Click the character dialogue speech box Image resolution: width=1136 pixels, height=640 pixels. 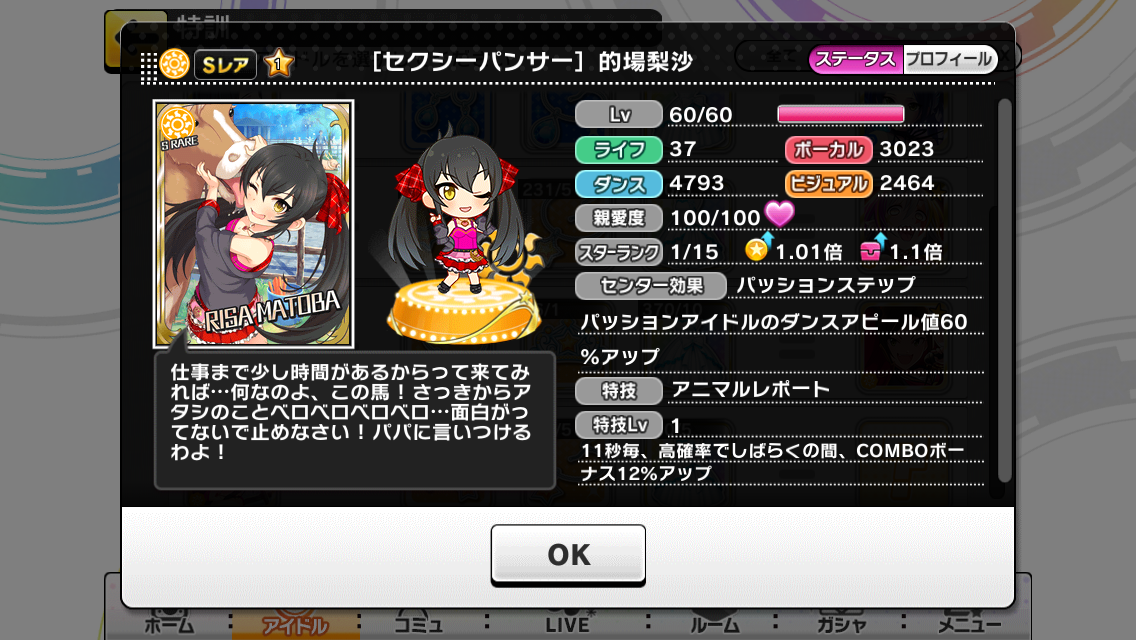tap(355, 420)
